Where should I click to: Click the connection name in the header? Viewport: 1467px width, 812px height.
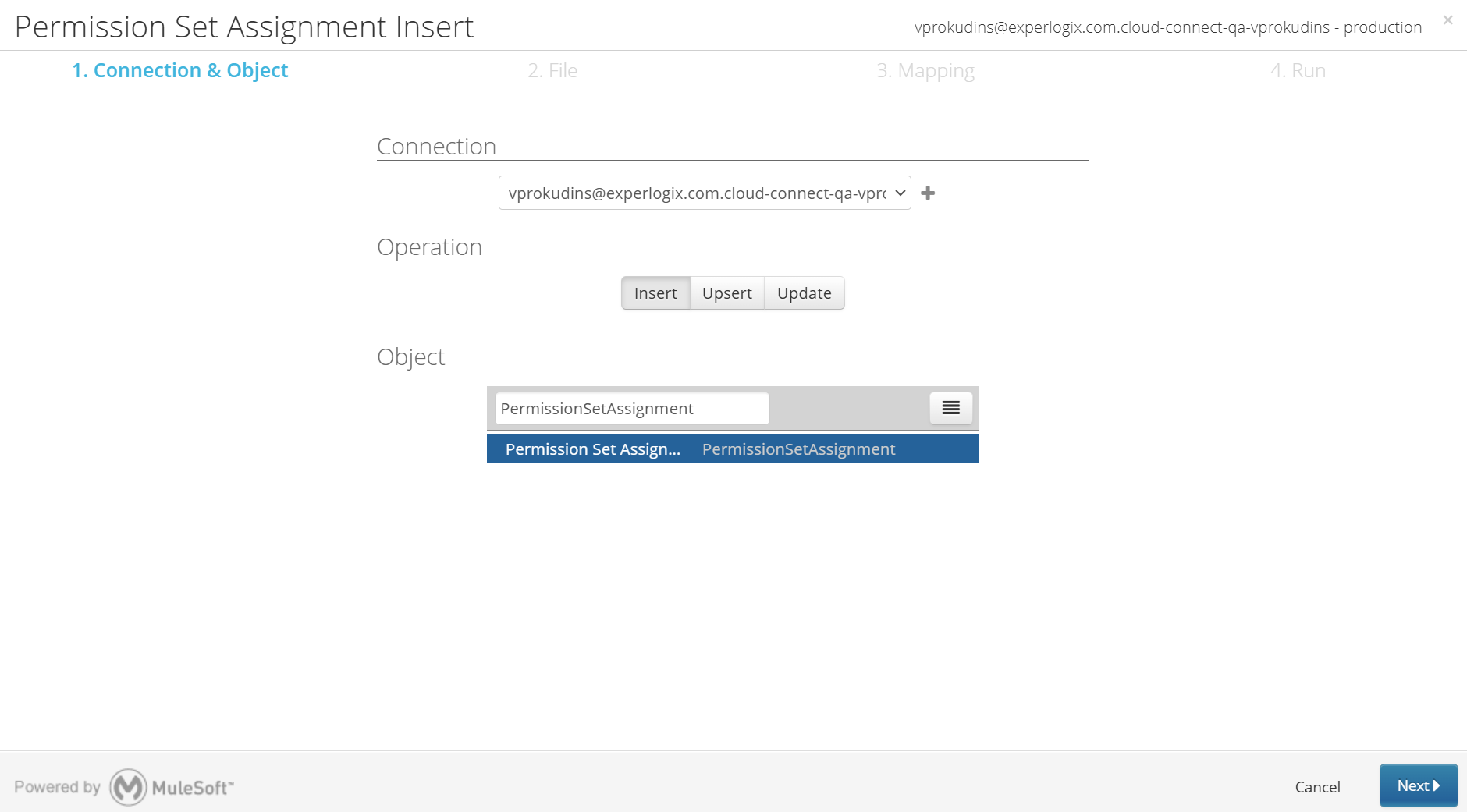[x=1168, y=27]
